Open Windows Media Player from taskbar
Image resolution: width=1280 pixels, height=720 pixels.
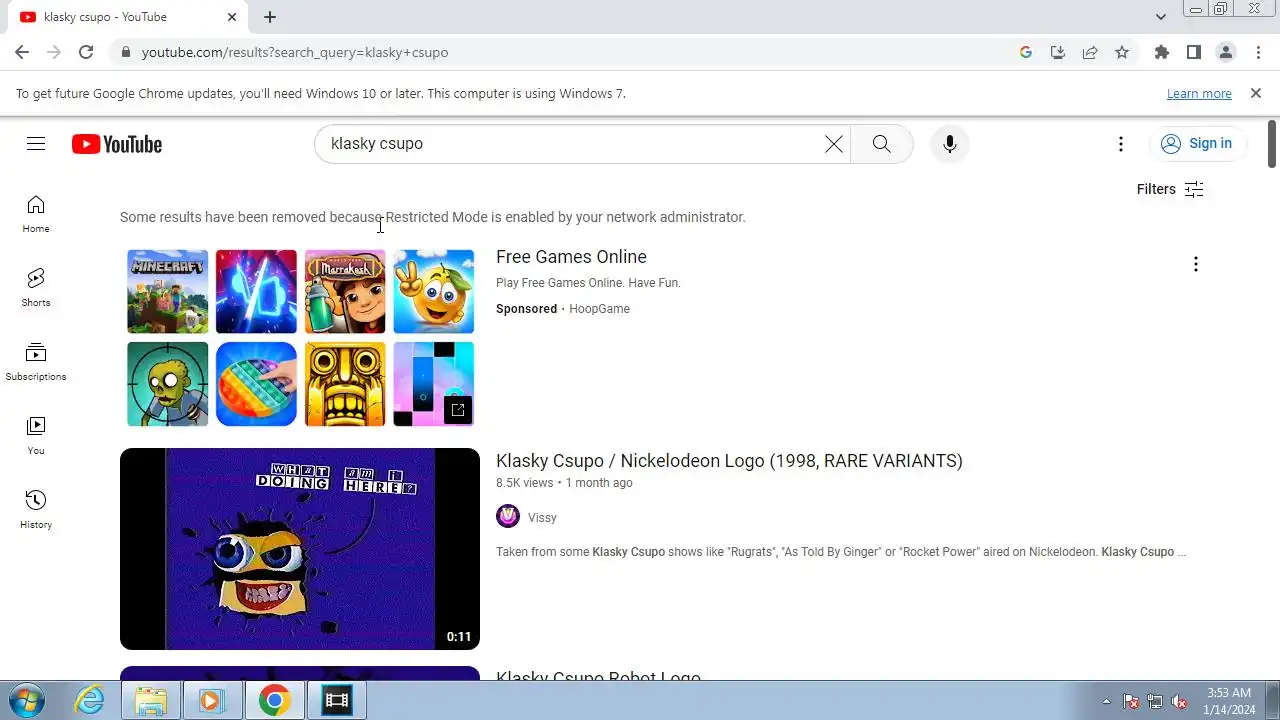tap(212, 701)
